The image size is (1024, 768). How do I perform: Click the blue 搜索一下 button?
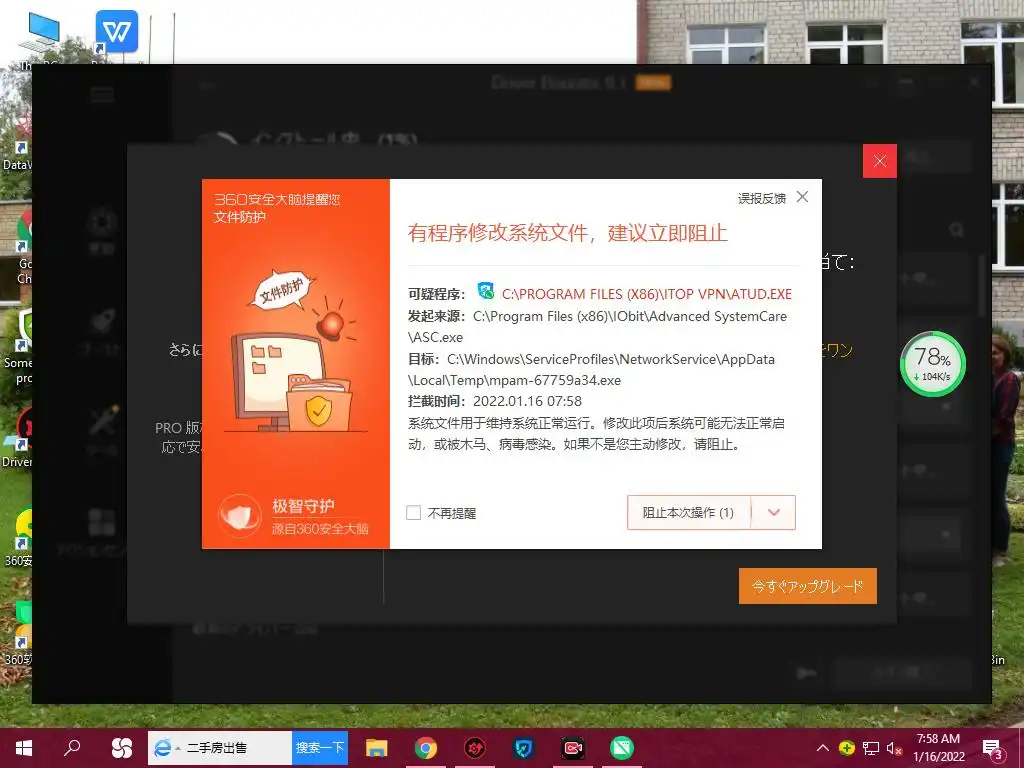[x=320, y=748]
